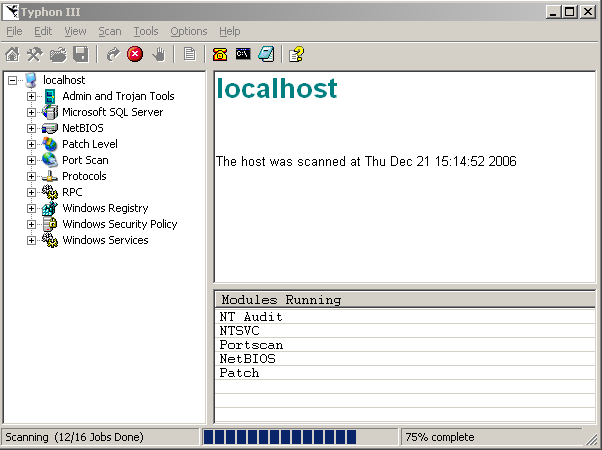602x450 pixels.
Task: Click the scan progress bar
Action: click(x=300, y=437)
